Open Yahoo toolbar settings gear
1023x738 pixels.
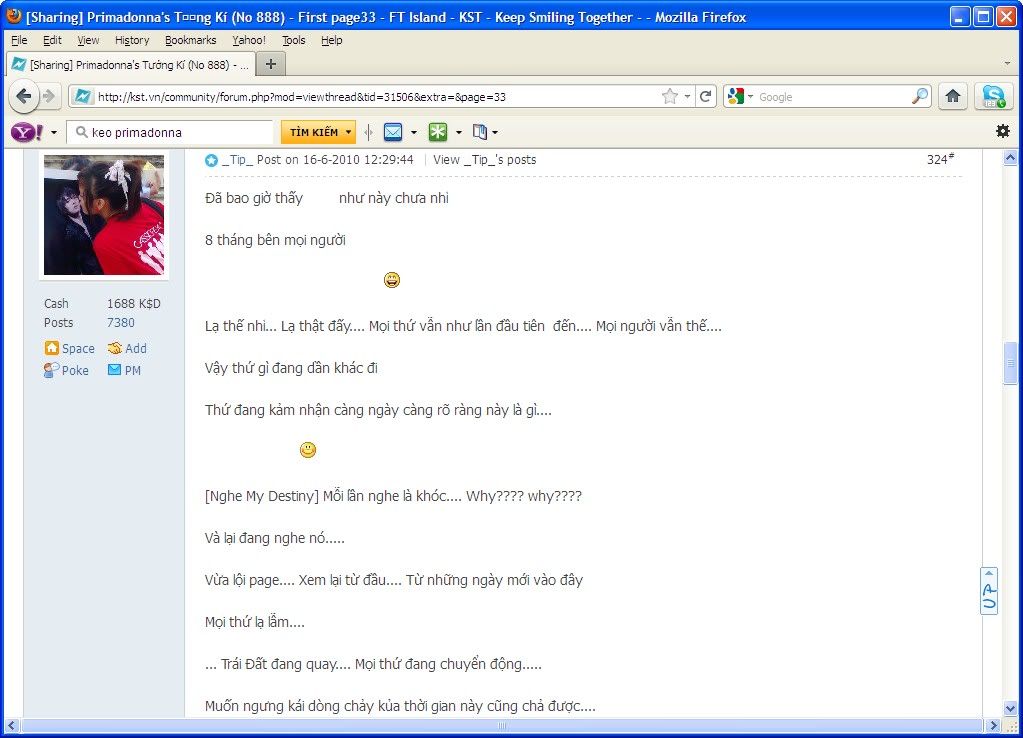1003,131
